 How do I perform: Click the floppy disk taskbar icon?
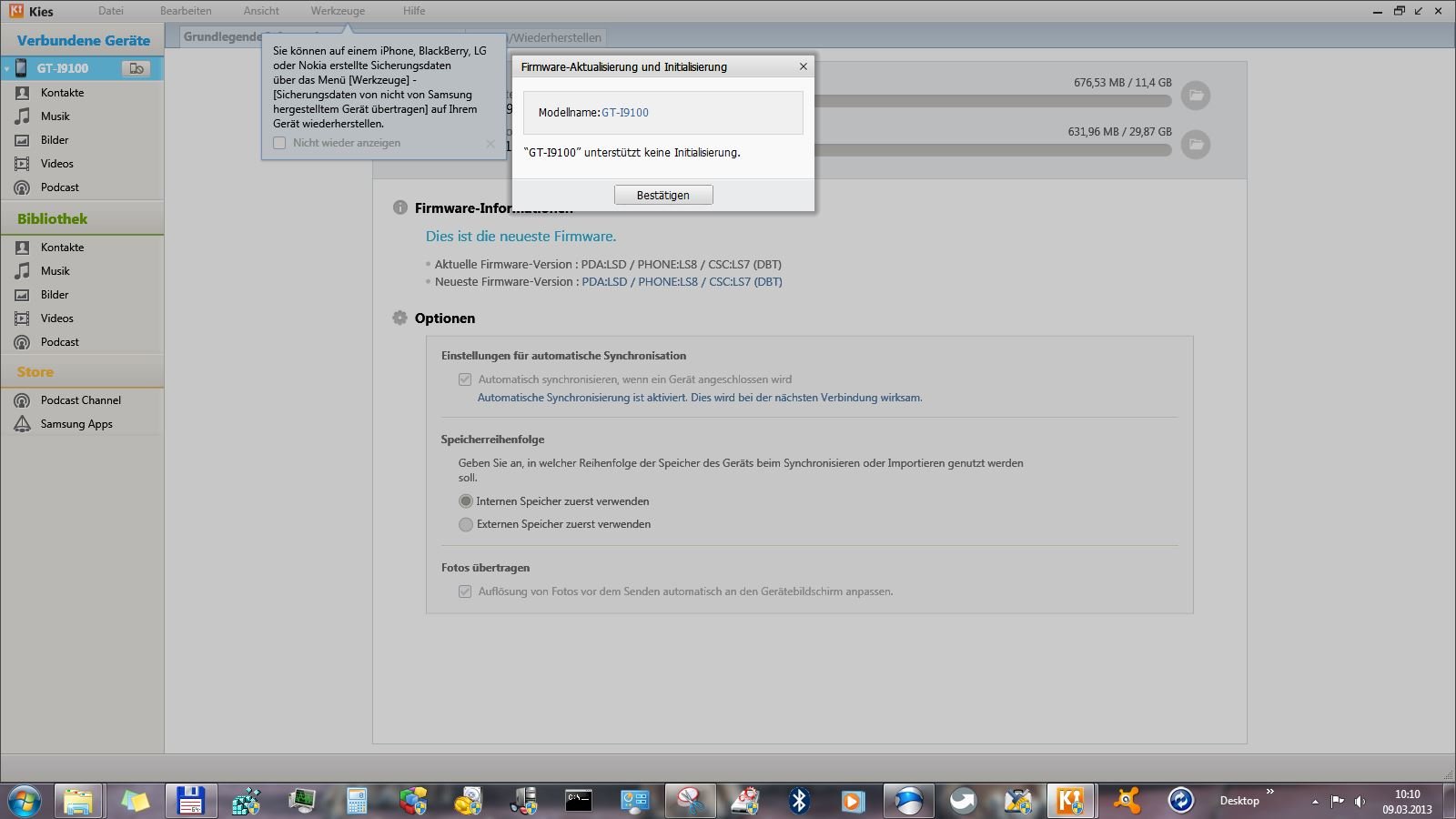point(190,801)
